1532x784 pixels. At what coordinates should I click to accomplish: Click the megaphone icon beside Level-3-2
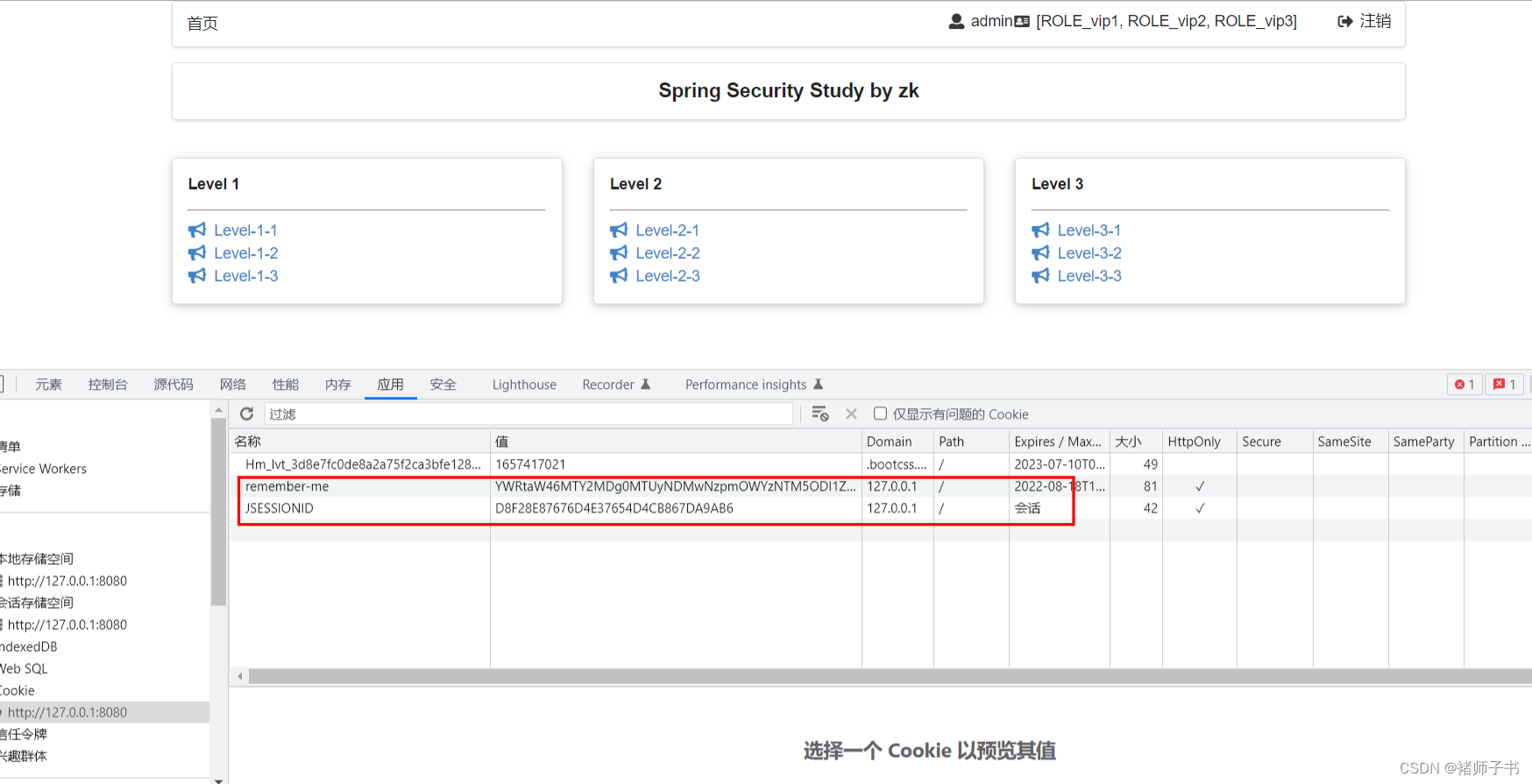(x=1040, y=253)
